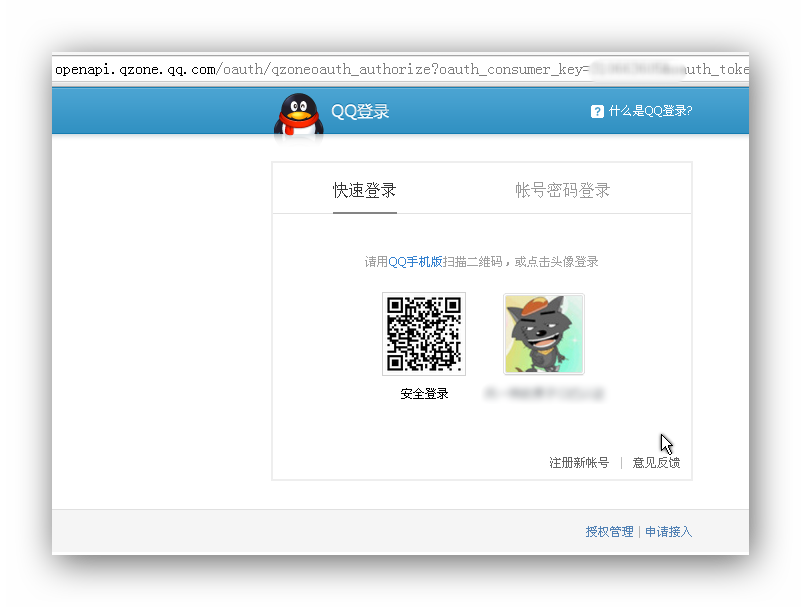The image size is (801, 607).
Task: Click 注册新帐号 to register
Action: [579, 463]
